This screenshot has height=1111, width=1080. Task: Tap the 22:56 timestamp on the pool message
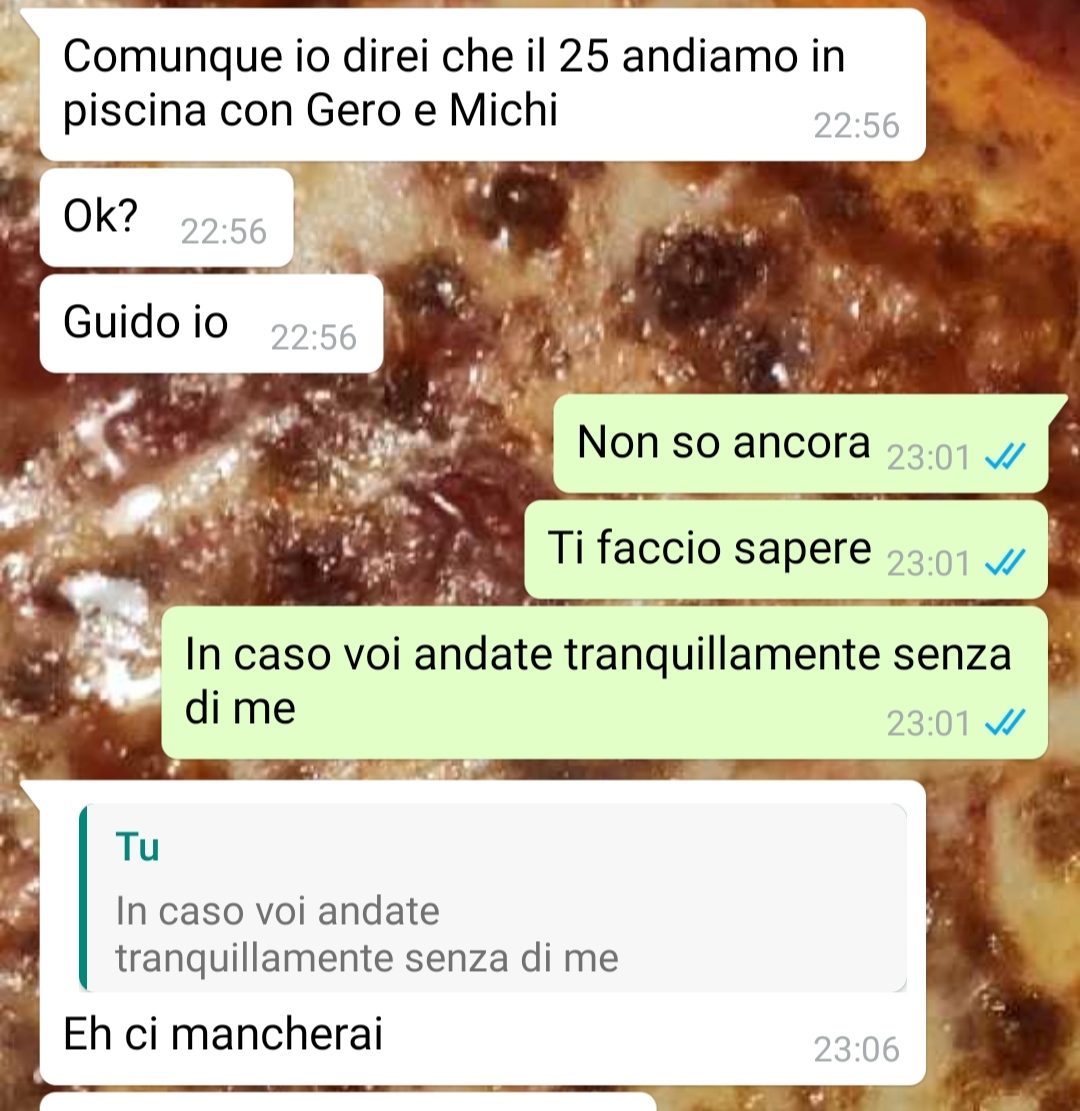pos(856,125)
